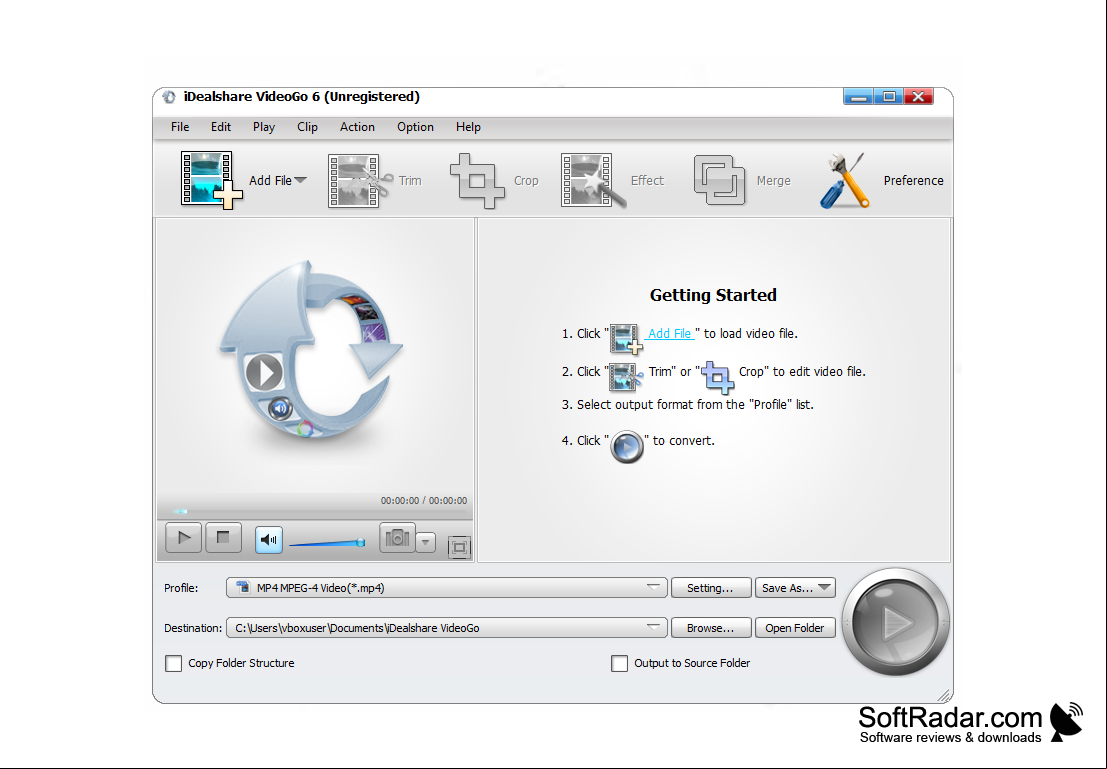Toggle full screen preview icon
This screenshot has width=1107, height=769.
pos(460,547)
